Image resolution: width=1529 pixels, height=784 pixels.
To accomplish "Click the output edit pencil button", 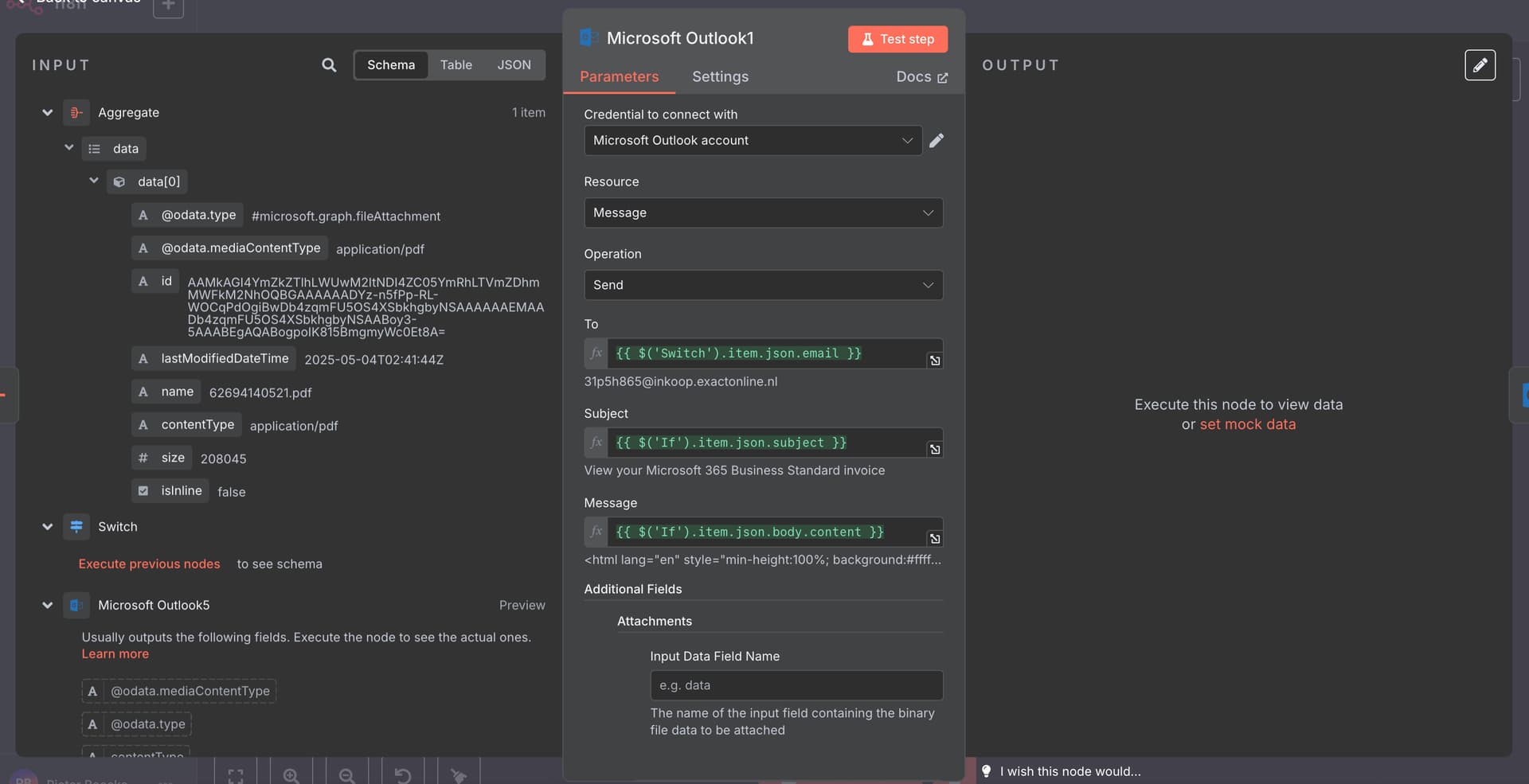I will click(1480, 65).
